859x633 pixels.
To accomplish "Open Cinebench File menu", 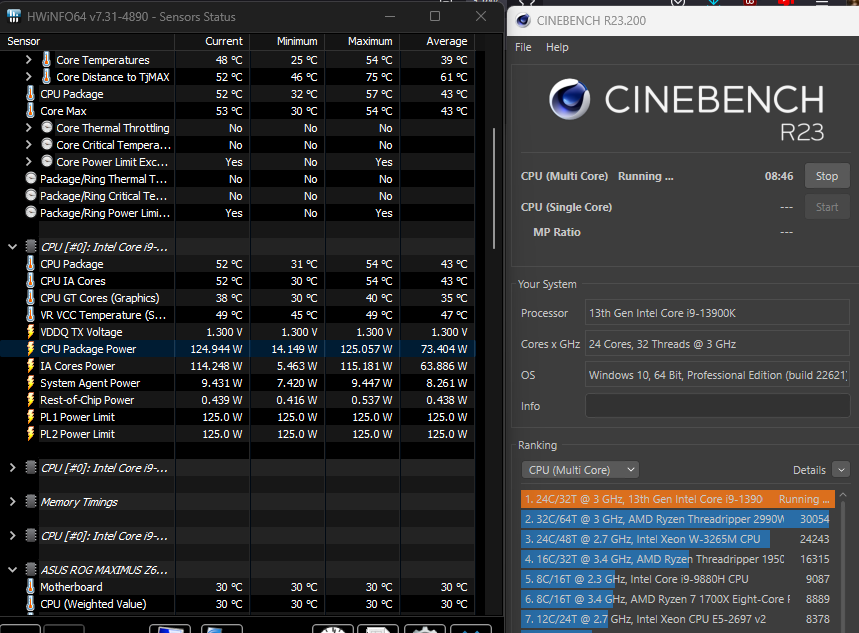I will [x=523, y=47].
